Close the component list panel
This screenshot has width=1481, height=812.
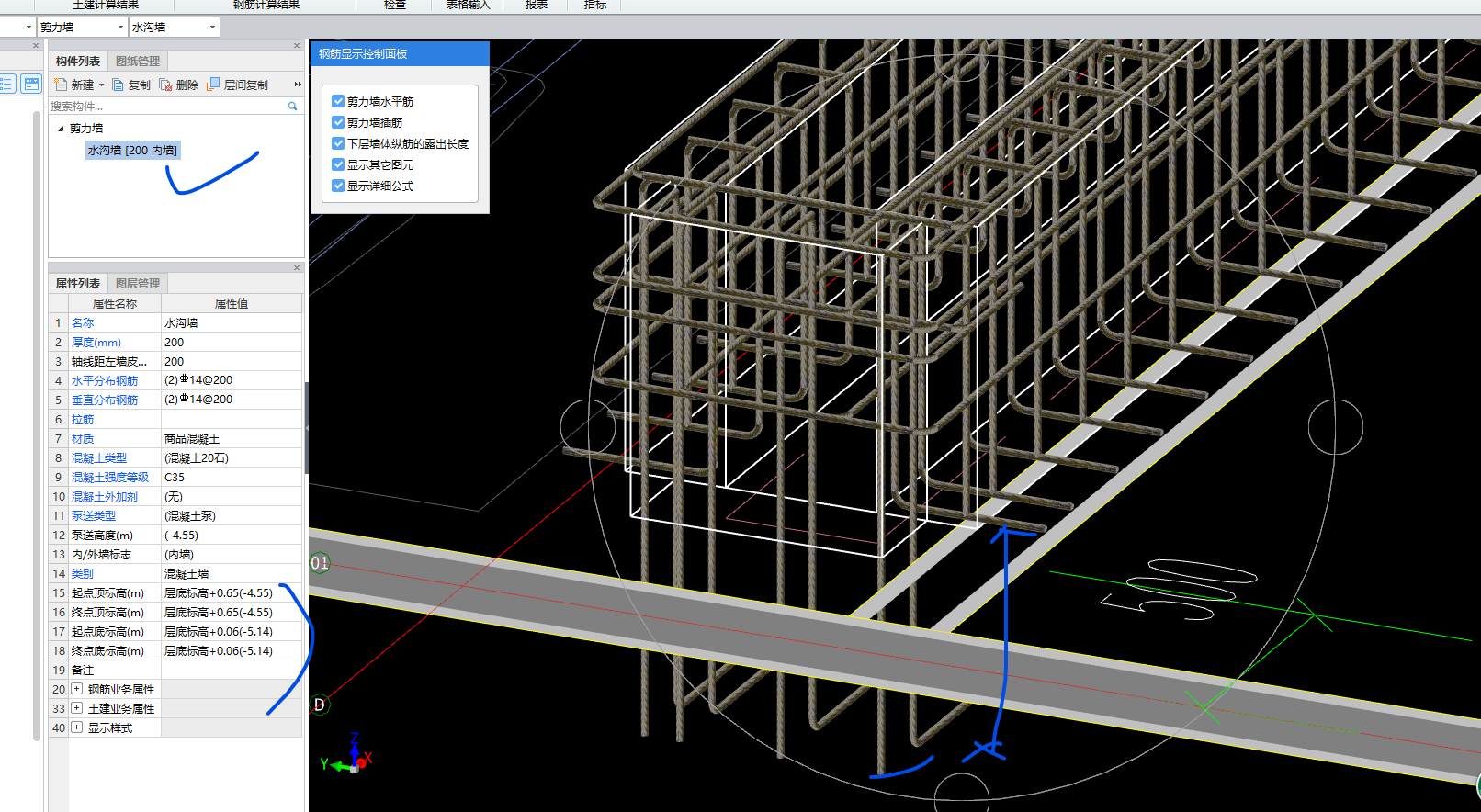pyautogui.click(x=297, y=45)
